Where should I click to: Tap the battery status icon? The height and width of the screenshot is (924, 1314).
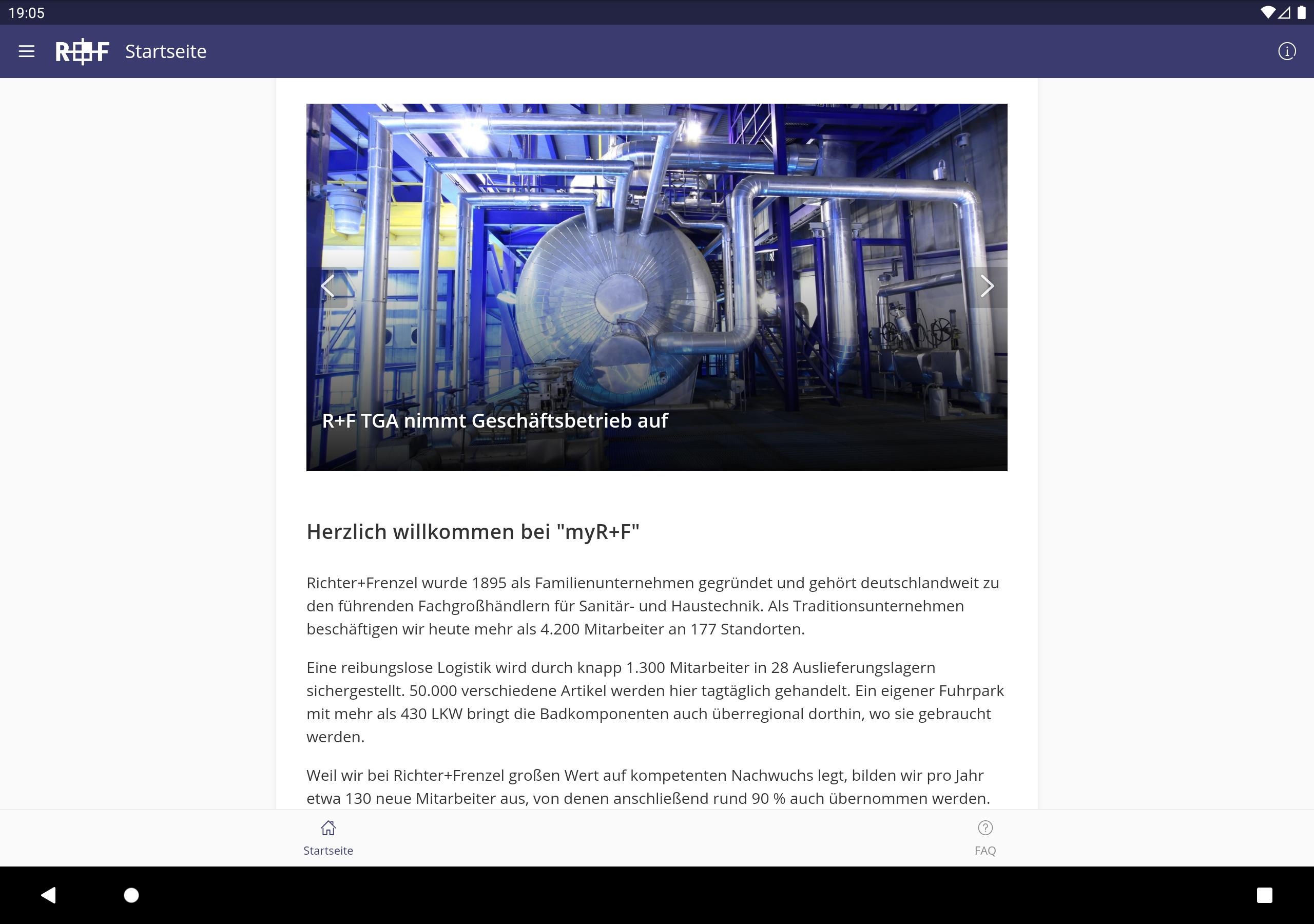1301,13
